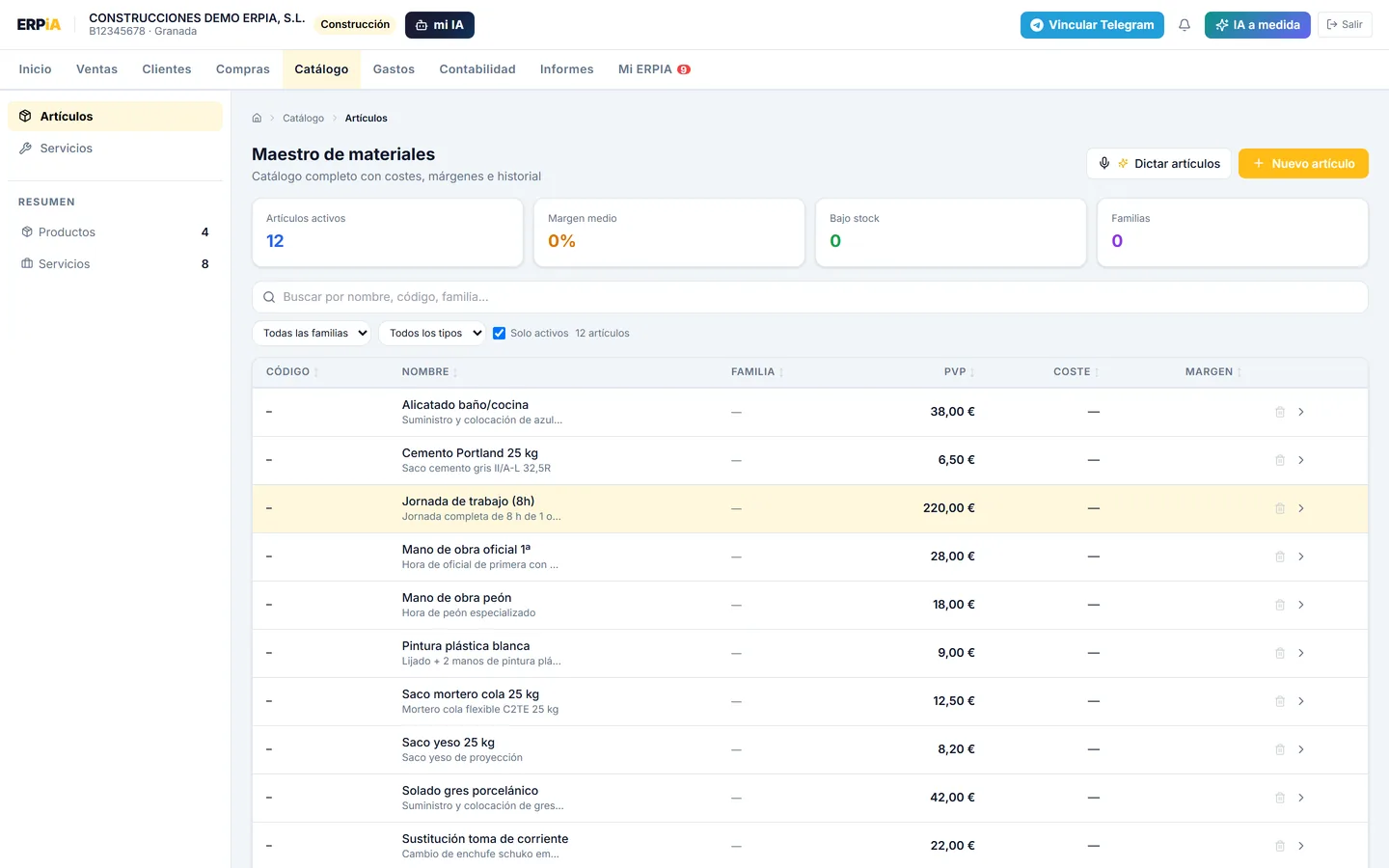Click the Salir logout button
Viewport: 1389px width, 868px height.
(x=1345, y=25)
